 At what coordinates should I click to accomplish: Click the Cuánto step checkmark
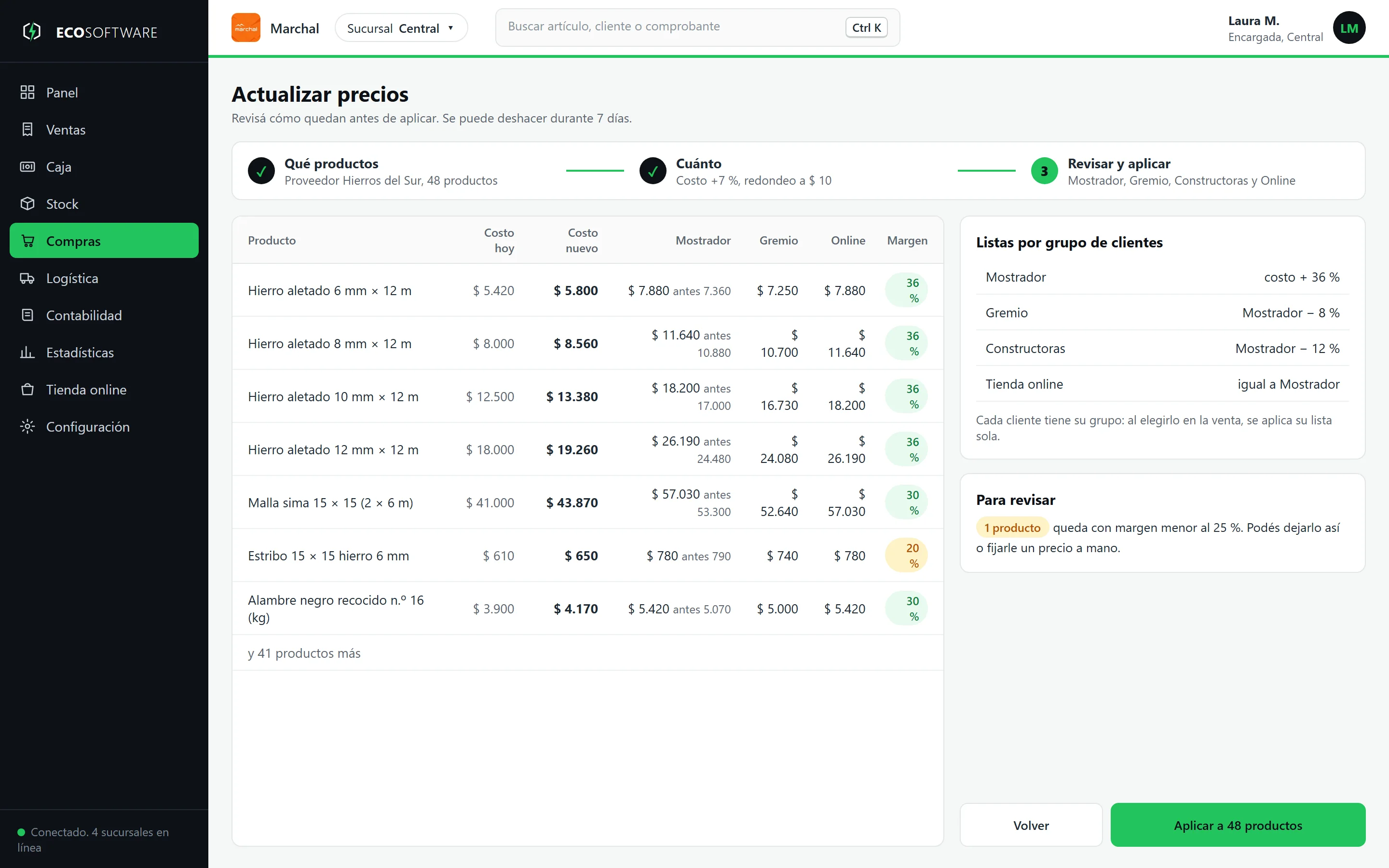pos(653,171)
